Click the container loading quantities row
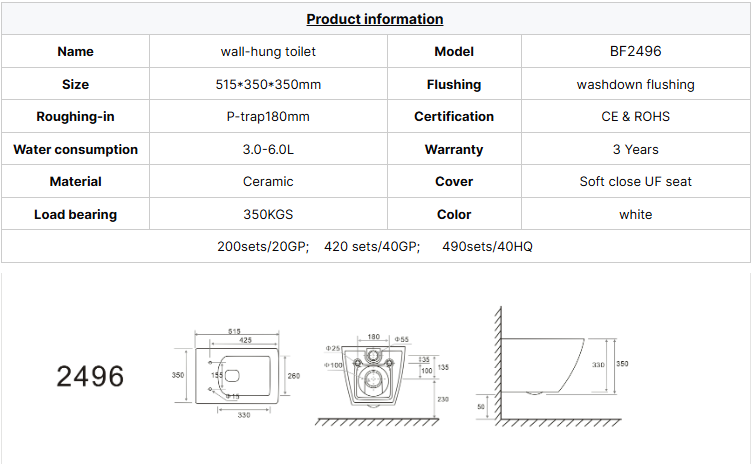 (375, 246)
